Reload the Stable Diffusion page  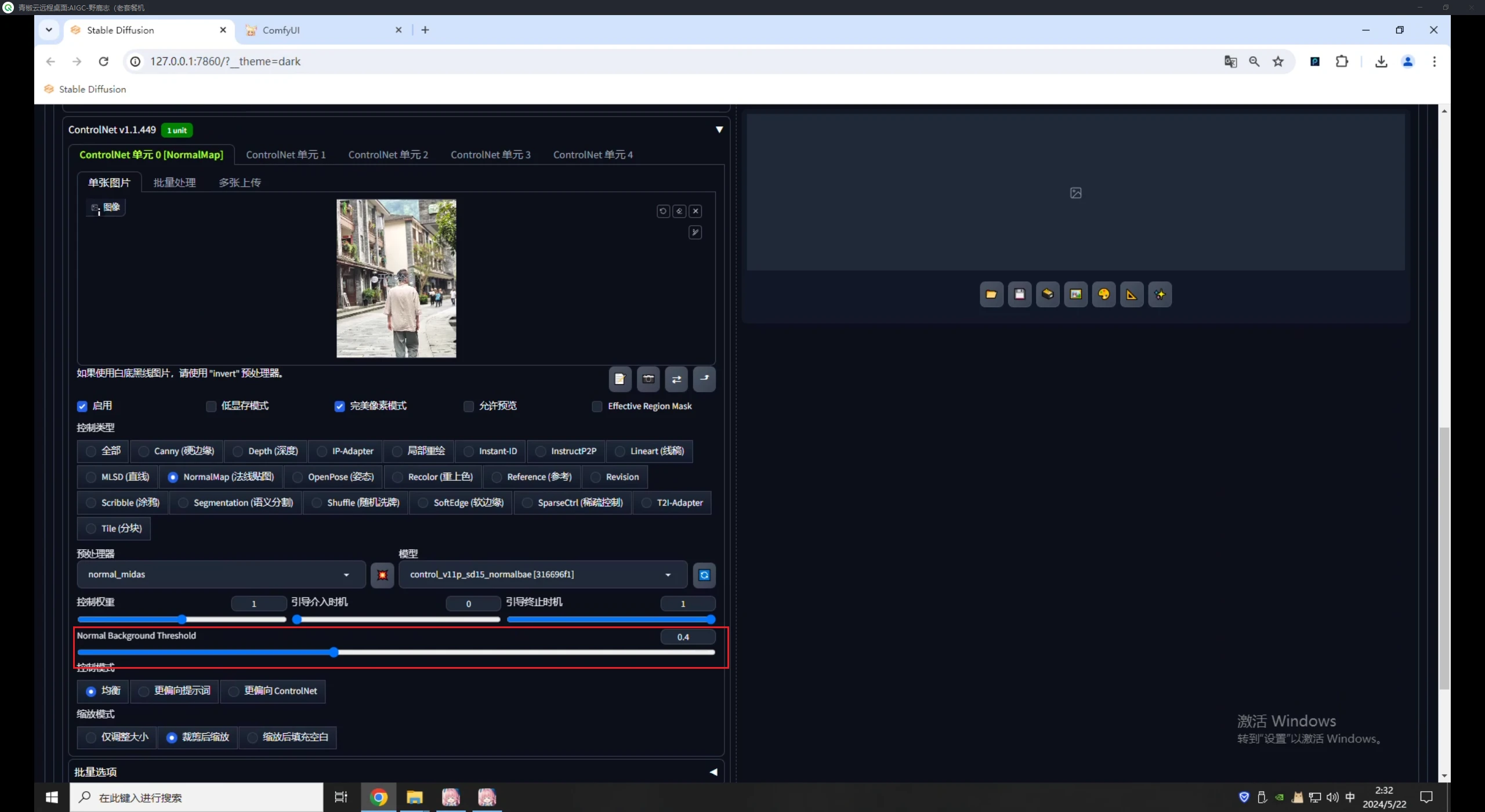104,61
